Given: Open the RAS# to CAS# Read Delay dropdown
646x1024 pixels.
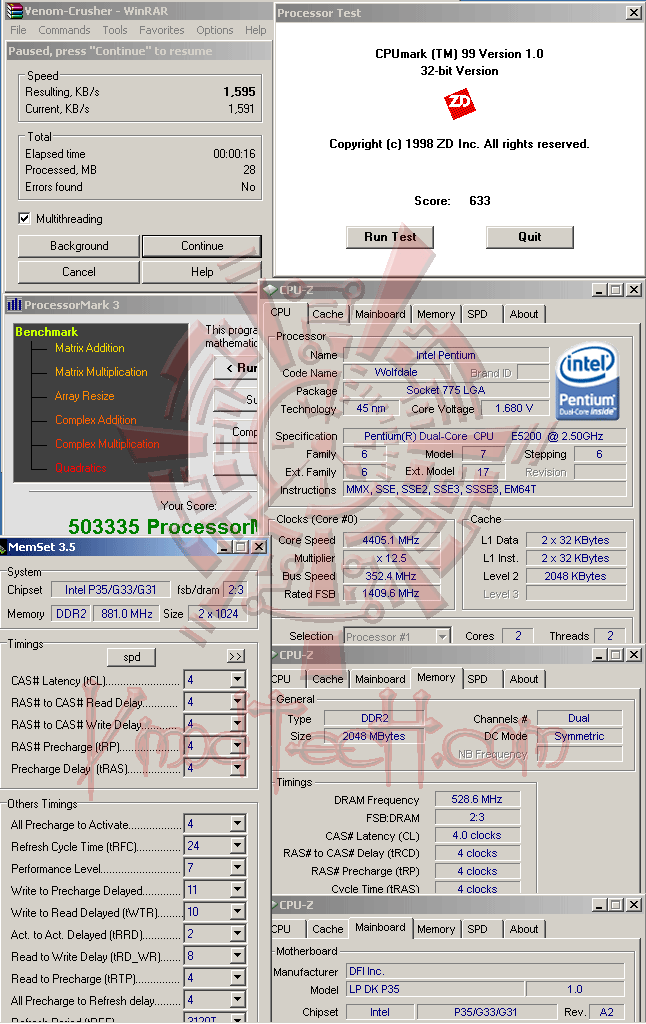Looking at the screenshot, I should coord(238,702).
